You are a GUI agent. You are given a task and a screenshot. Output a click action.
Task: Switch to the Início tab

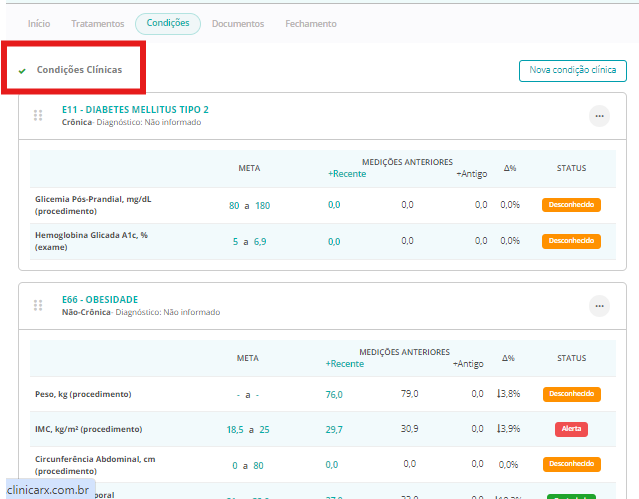39,23
